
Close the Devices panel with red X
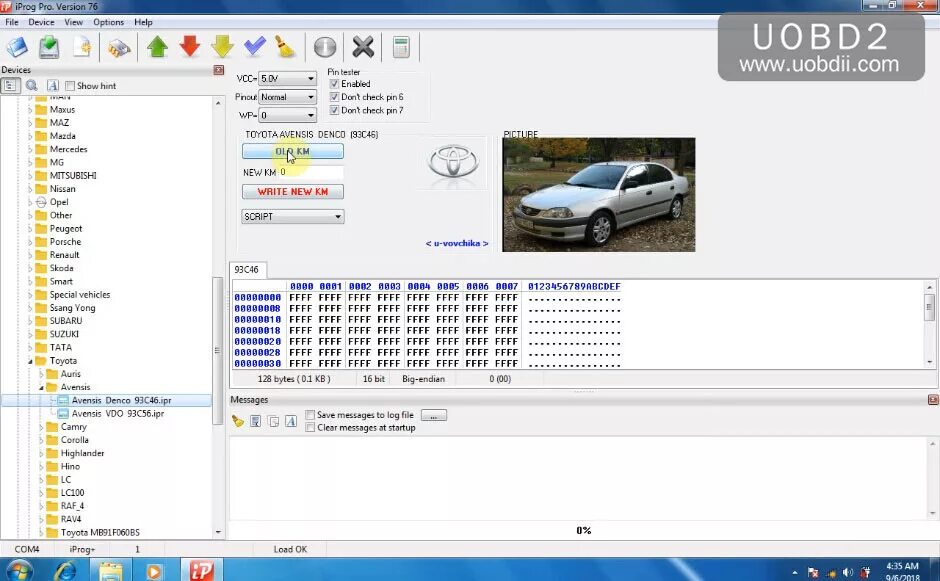click(x=218, y=70)
